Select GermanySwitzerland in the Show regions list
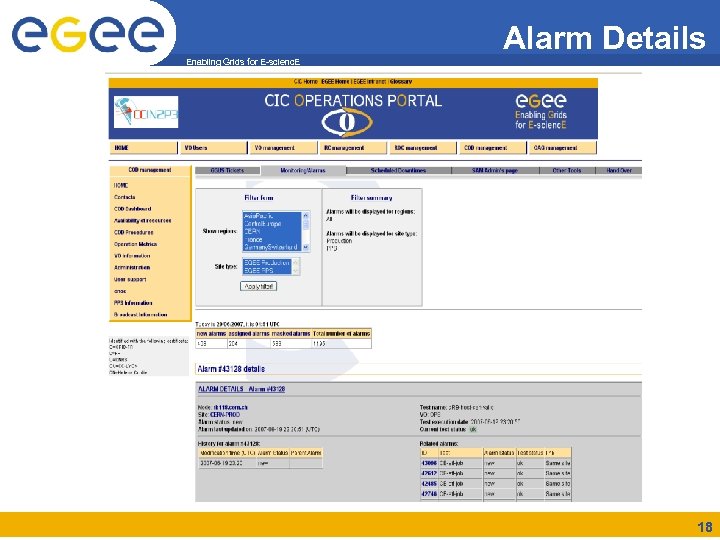 coord(272,248)
